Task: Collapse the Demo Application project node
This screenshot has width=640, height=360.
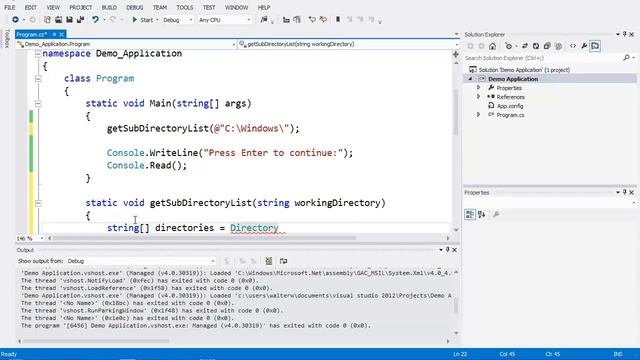Action: (470, 79)
